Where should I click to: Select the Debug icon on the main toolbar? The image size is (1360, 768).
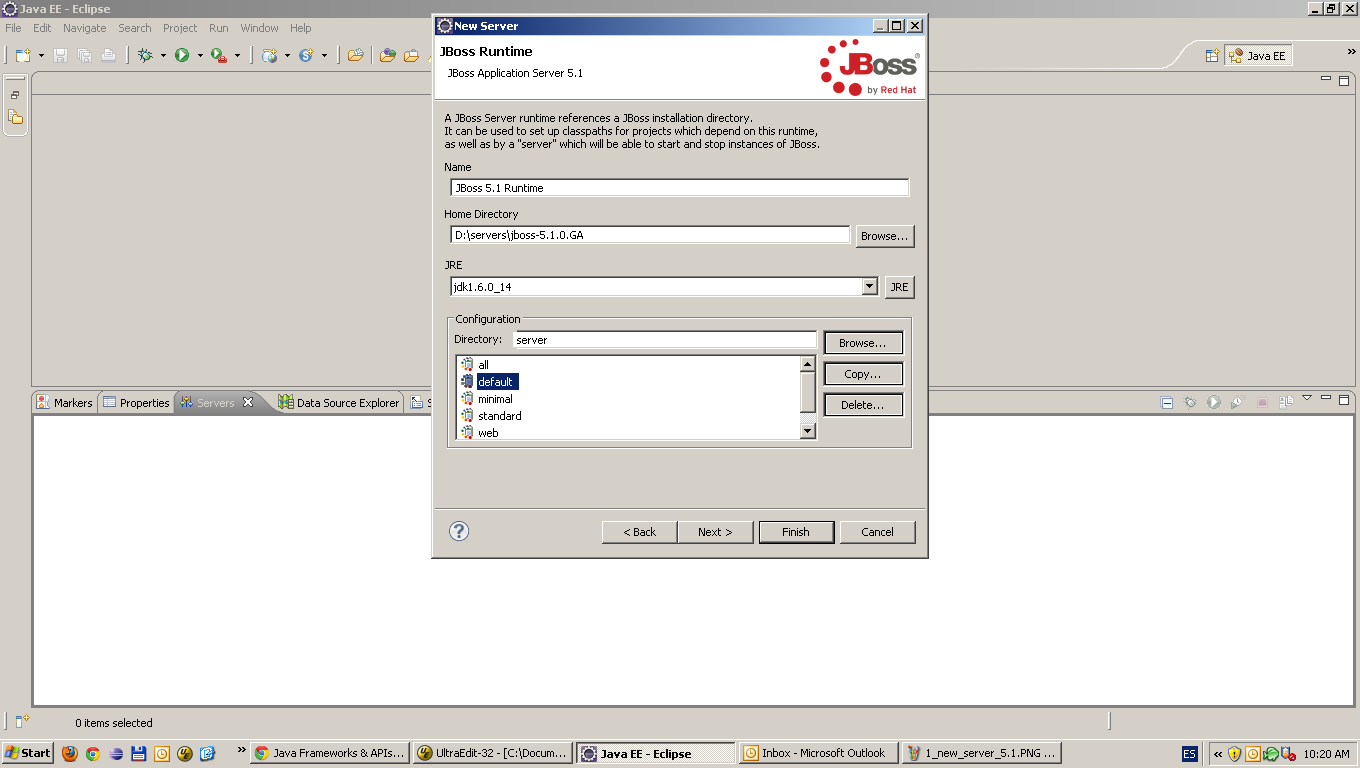[x=146, y=56]
